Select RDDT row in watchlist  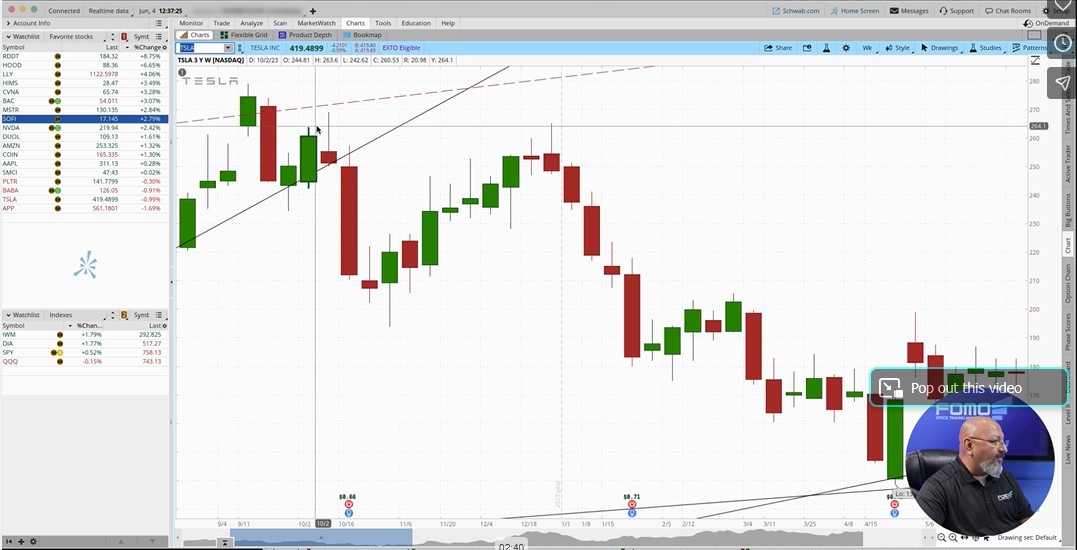click(x=84, y=56)
